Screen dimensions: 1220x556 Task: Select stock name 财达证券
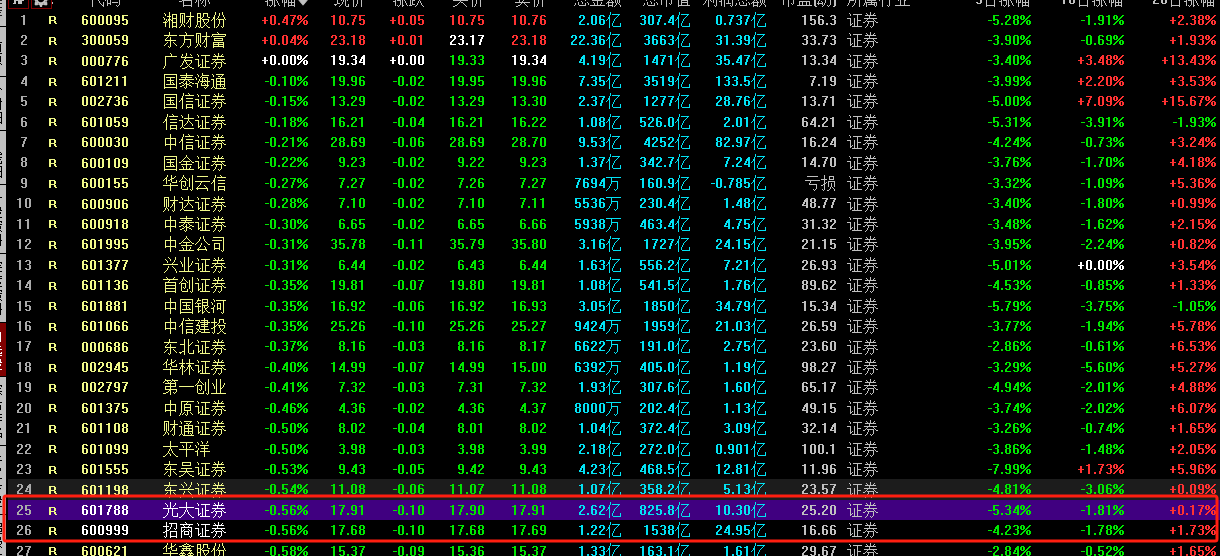[195, 204]
